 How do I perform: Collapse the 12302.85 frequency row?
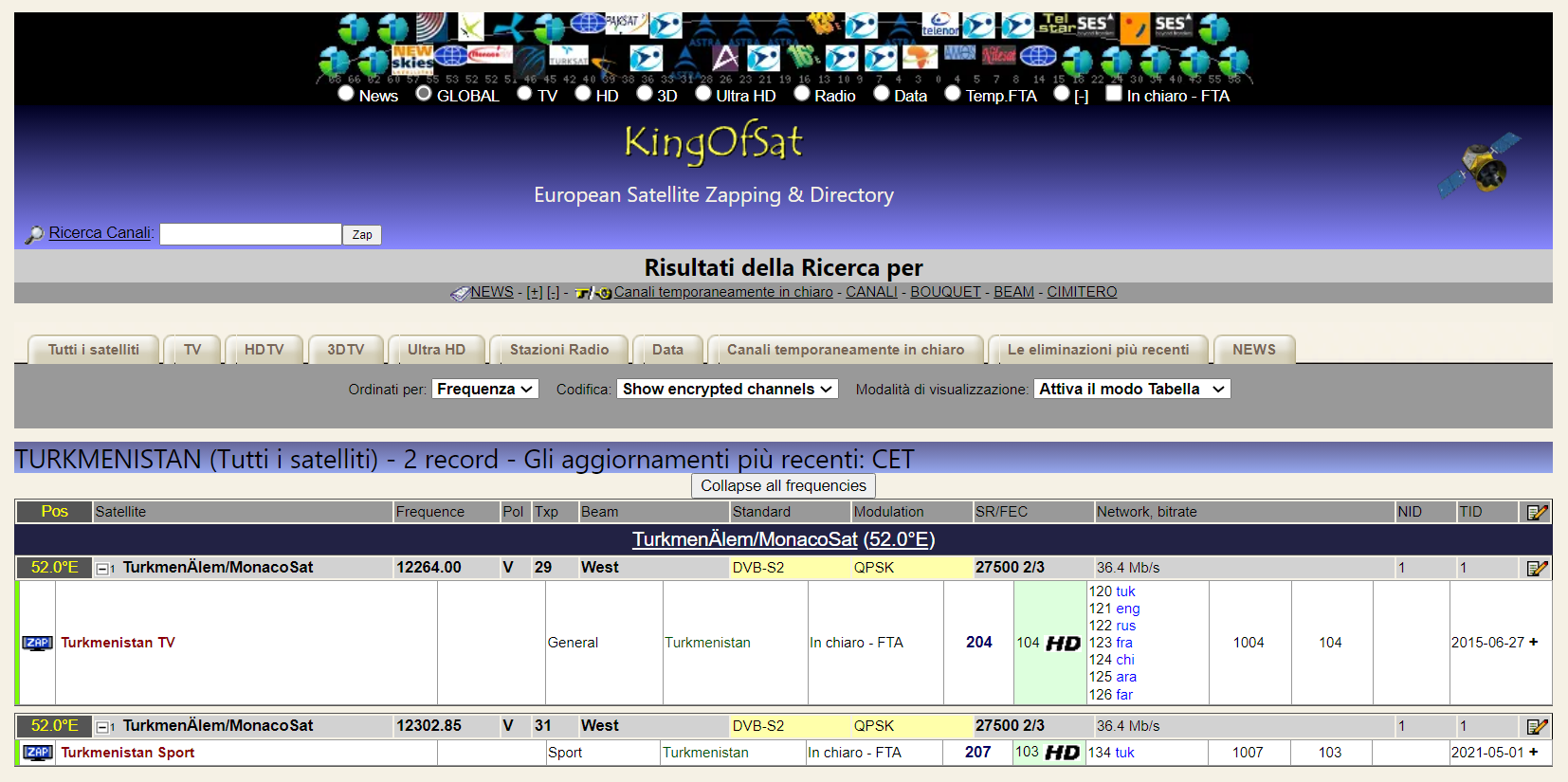point(102,727)
